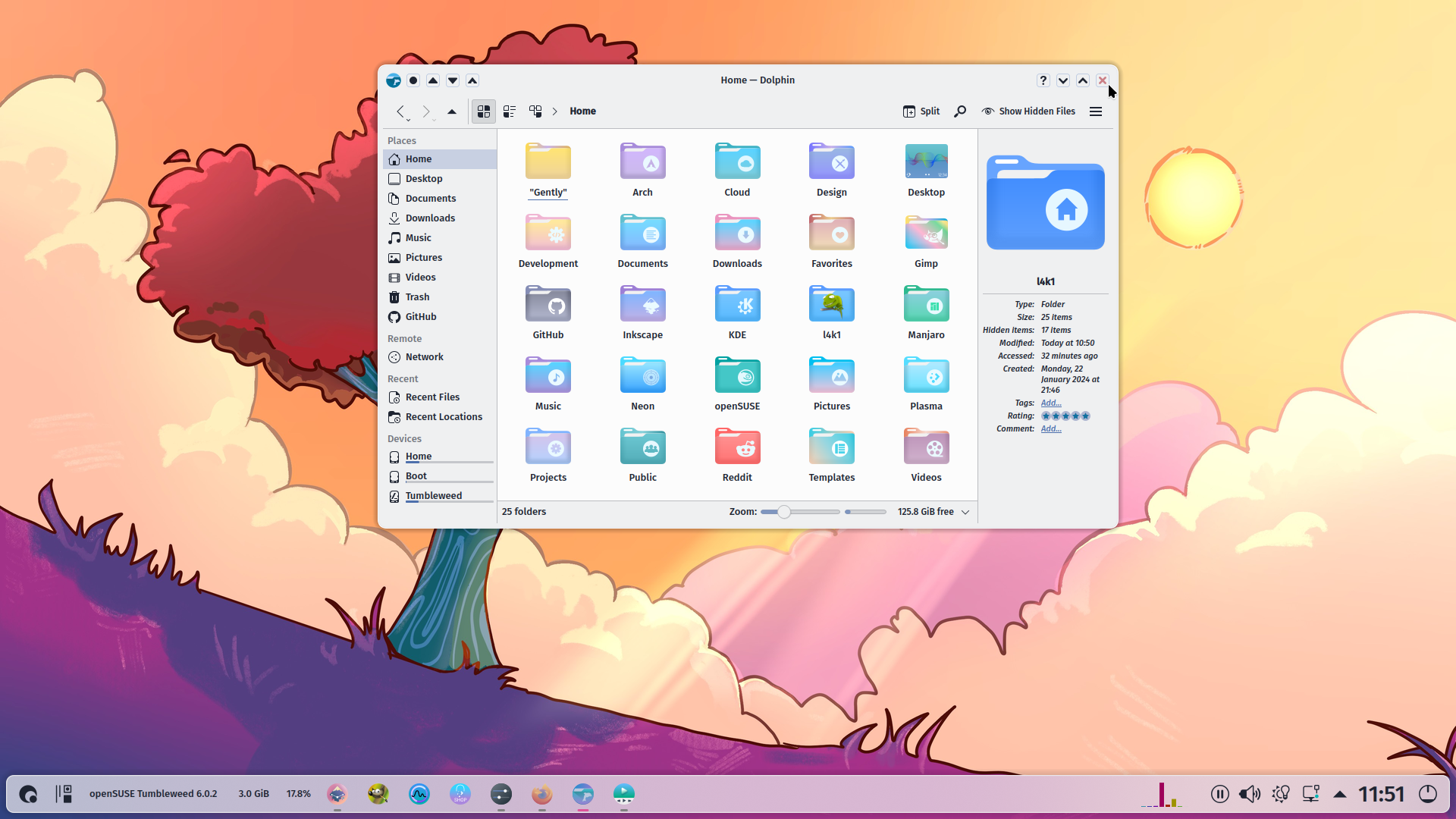The height and width of the screenshot is (819, 1456).
Task: Click the context help question button
Action: click(x=1043, y=80)
